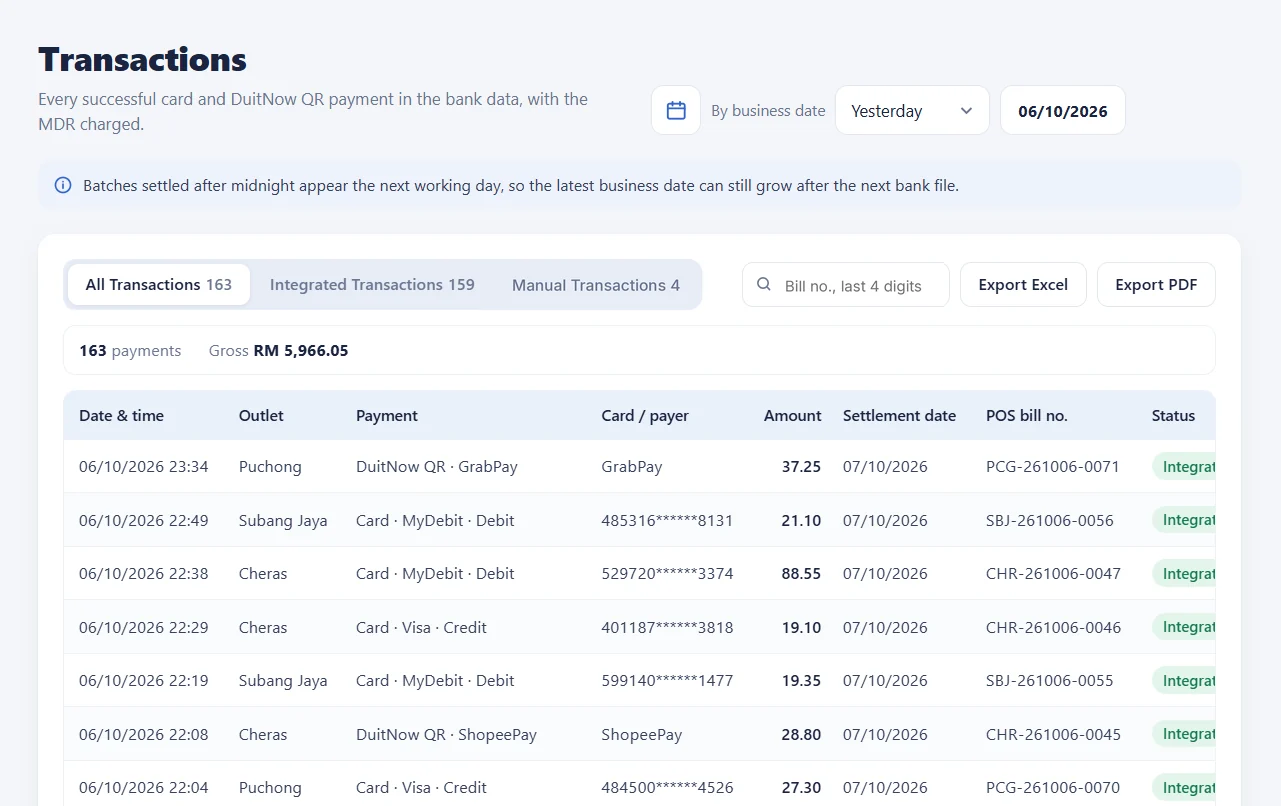Select bill number CHR-261006-0047
This screenshot has height=806, width=1281.
point(1053,574)
